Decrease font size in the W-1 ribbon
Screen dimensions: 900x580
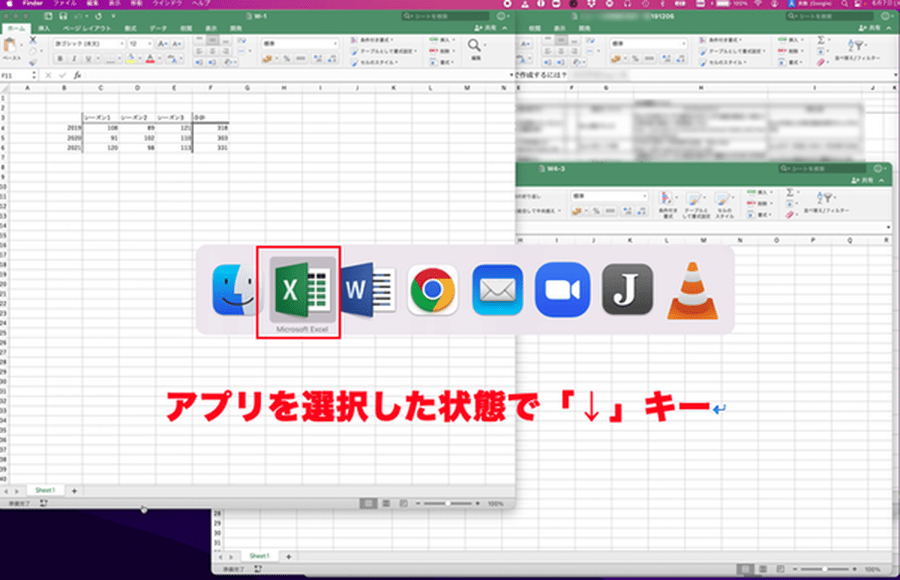click(x=176, y=44)
